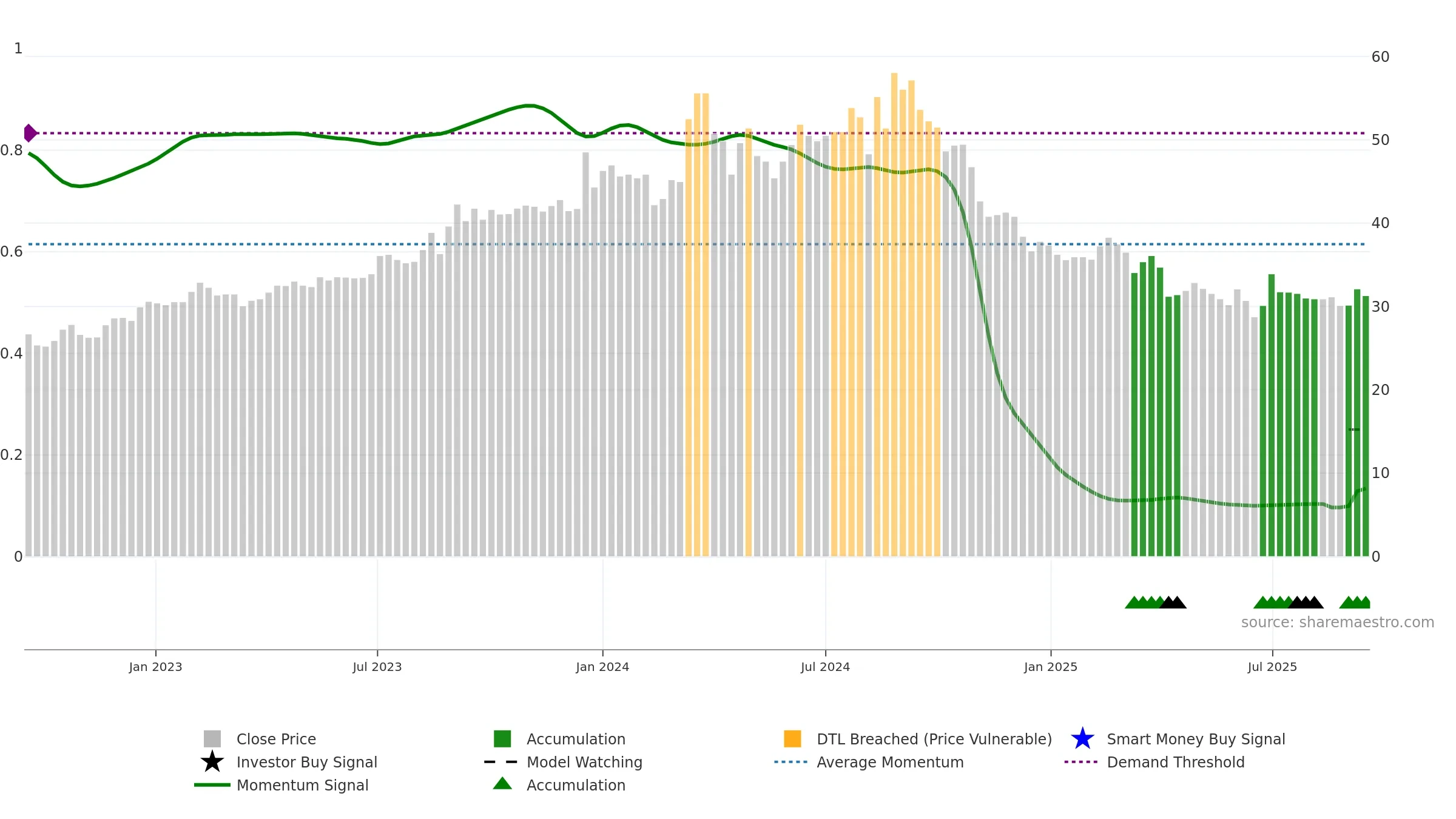Click the black triangle markers near Jul 2025
The height and width of the screenshot is (819, 1456).
point(1306,602)
